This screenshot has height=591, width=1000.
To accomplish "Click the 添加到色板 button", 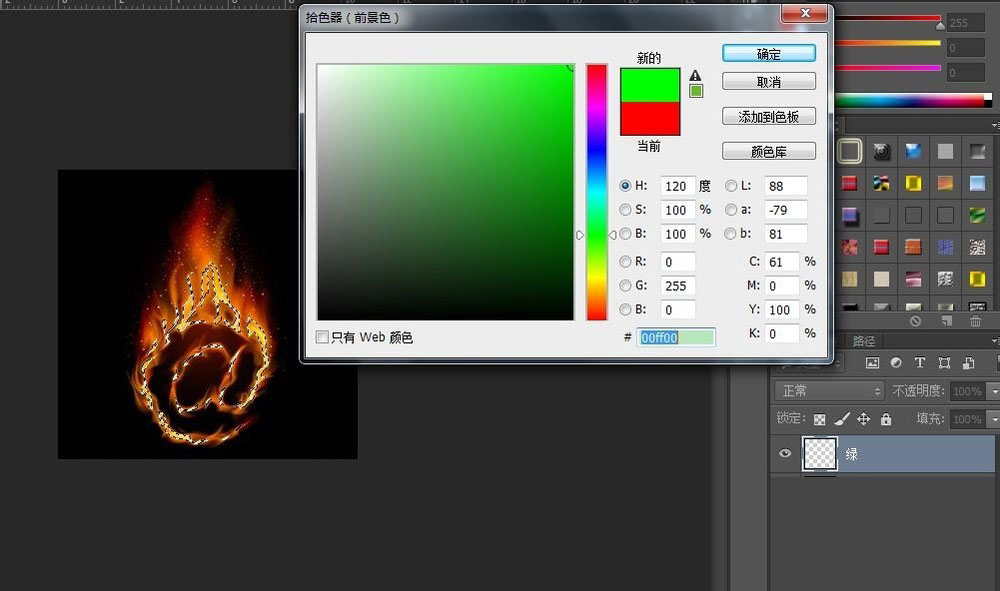I will [768, 117].
